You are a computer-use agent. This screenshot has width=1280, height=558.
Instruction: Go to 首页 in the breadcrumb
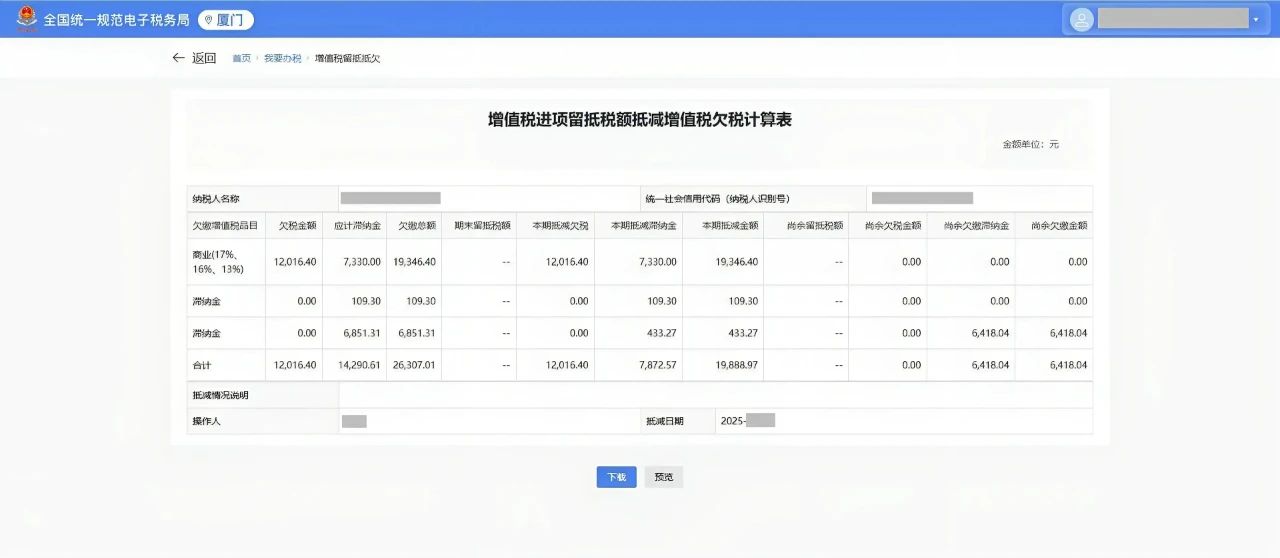pyautogui.click(x=241, y=59)
